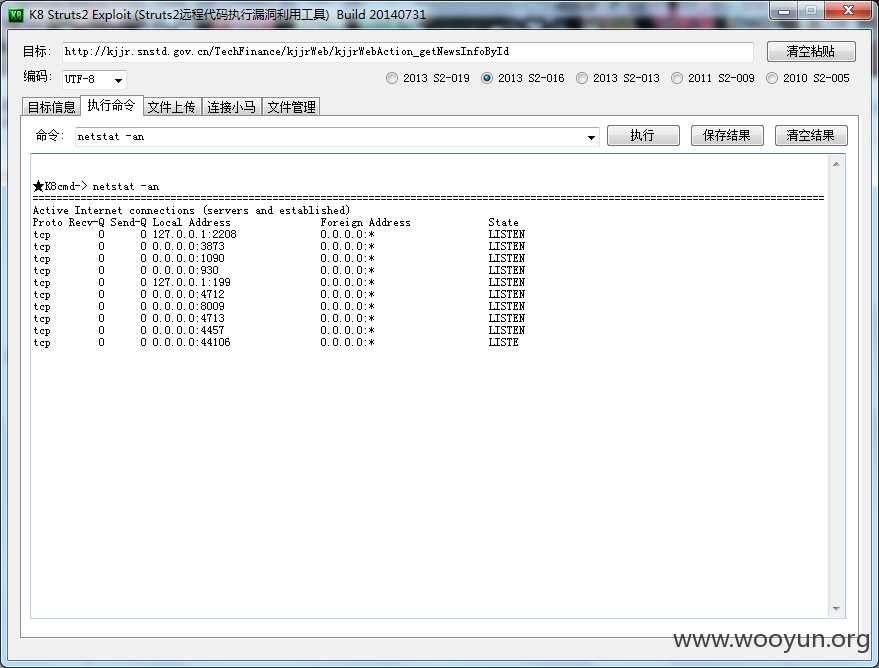Viewport: 879px width, 668px height.
Task: Maximize the K8 Struts2 Exploit window
Action: coord(811,10)
